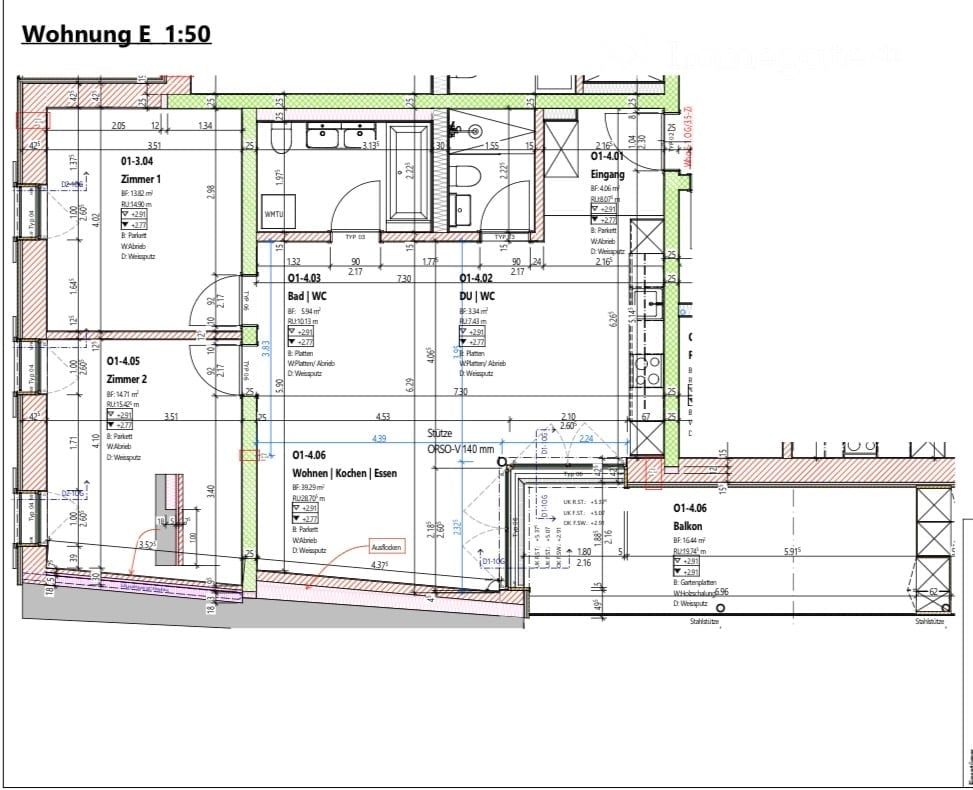Screen dimensions: 973x790
Task: Click the 'Wohnen | Kochen | Essen' label
Action: click(344, 473)
